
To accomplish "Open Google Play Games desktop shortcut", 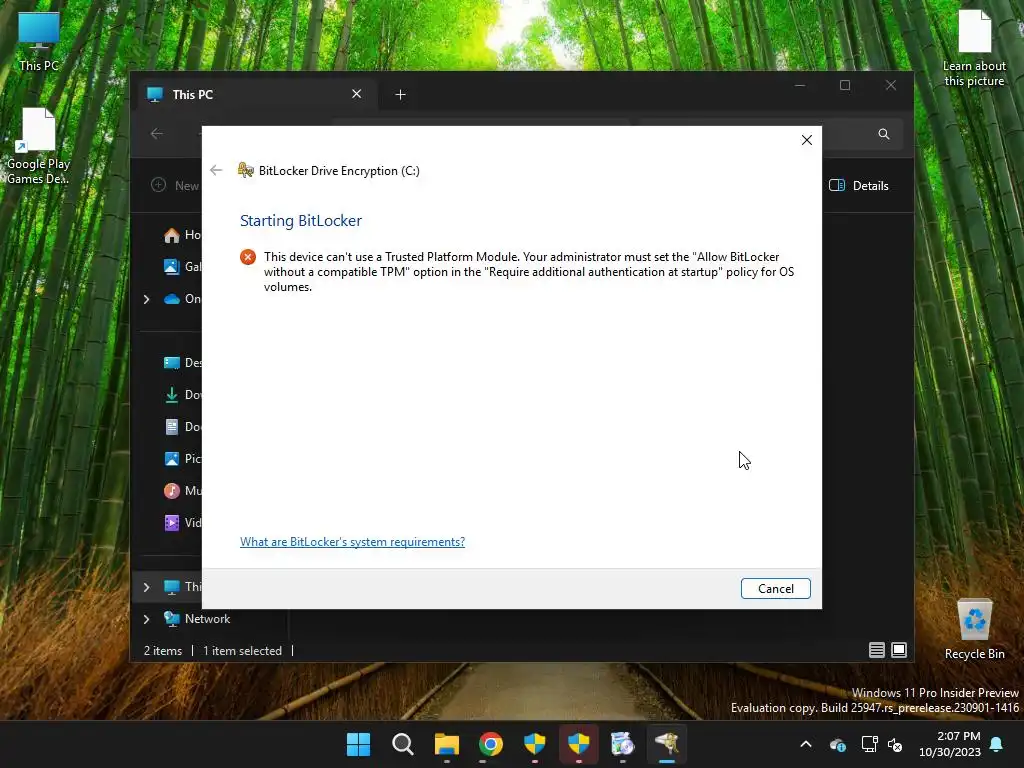I will [39, 146].
